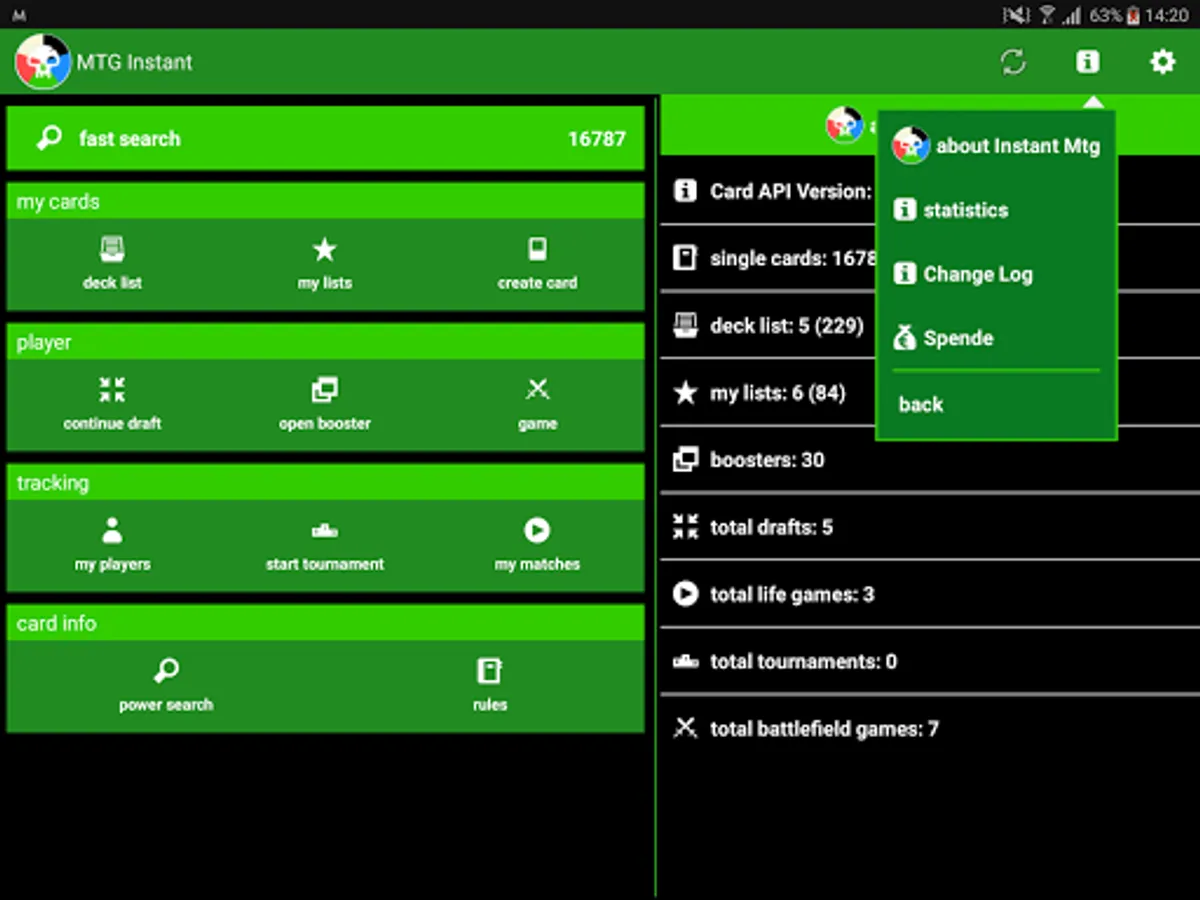Click the 'card info' section header

tap(325, 623)
